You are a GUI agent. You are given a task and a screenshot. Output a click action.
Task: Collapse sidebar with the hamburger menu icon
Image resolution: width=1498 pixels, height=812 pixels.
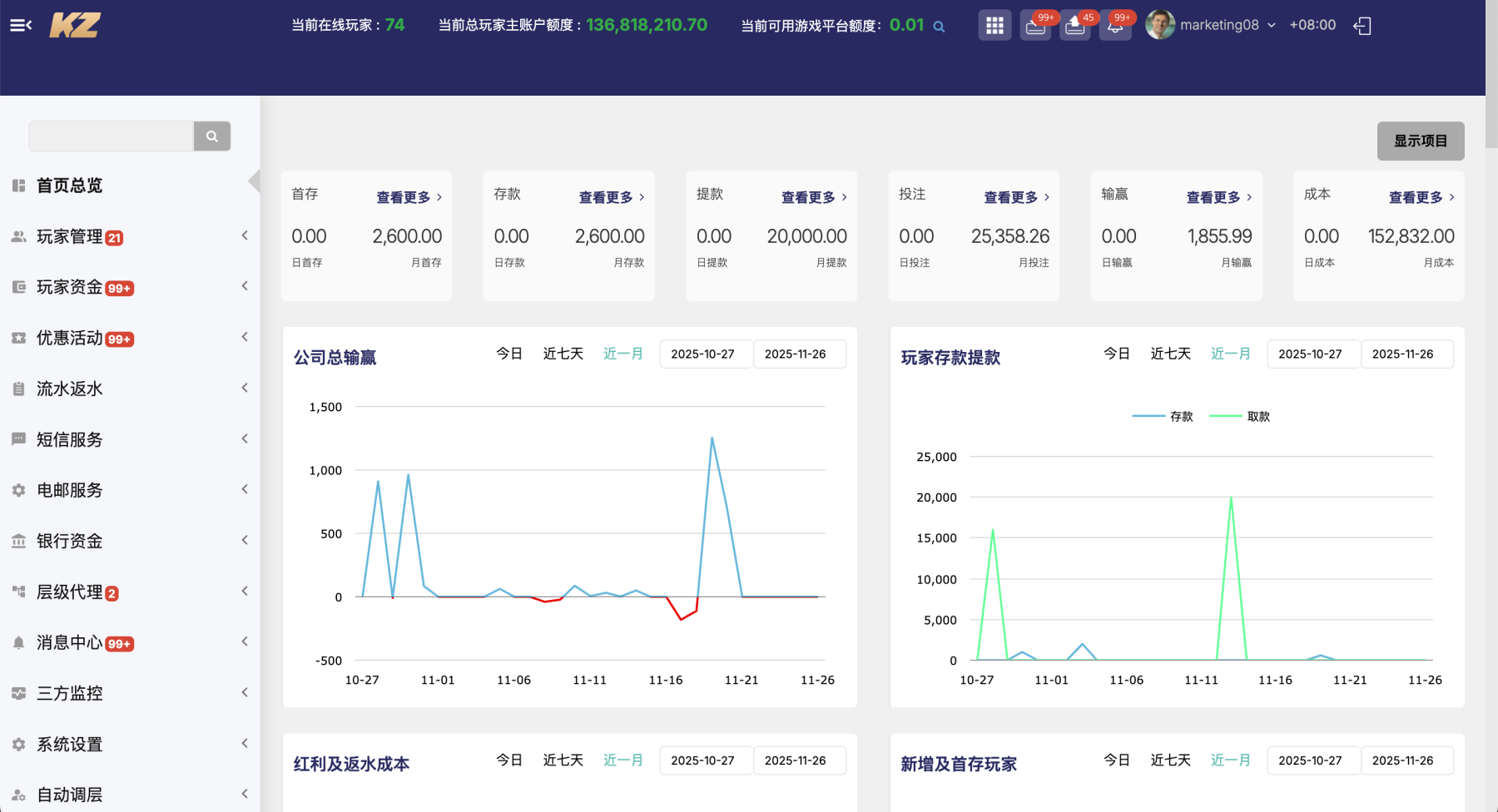(21, 25)
